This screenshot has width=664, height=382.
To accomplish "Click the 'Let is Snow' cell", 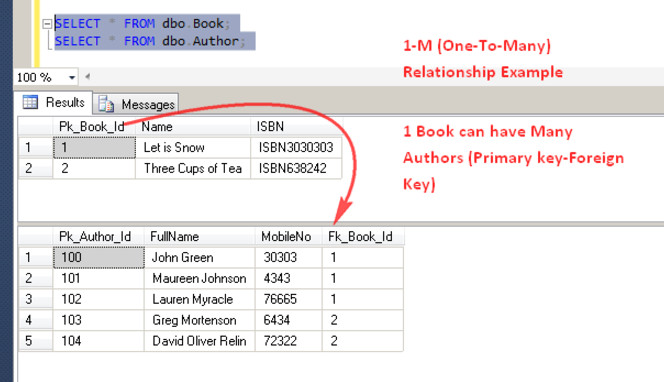I will 193,147.
